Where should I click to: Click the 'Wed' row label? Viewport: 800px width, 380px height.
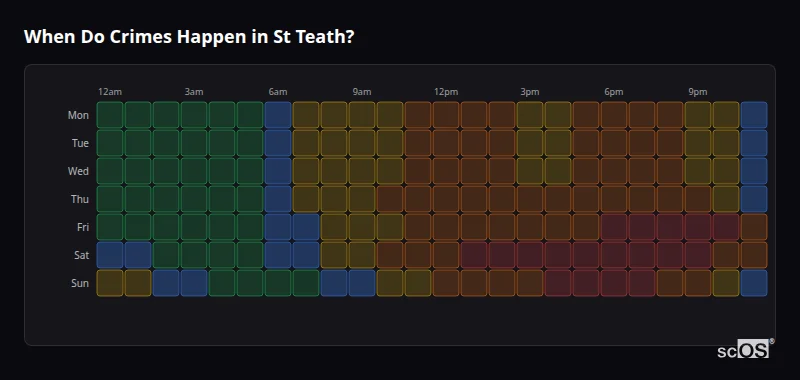coord(78,171)
